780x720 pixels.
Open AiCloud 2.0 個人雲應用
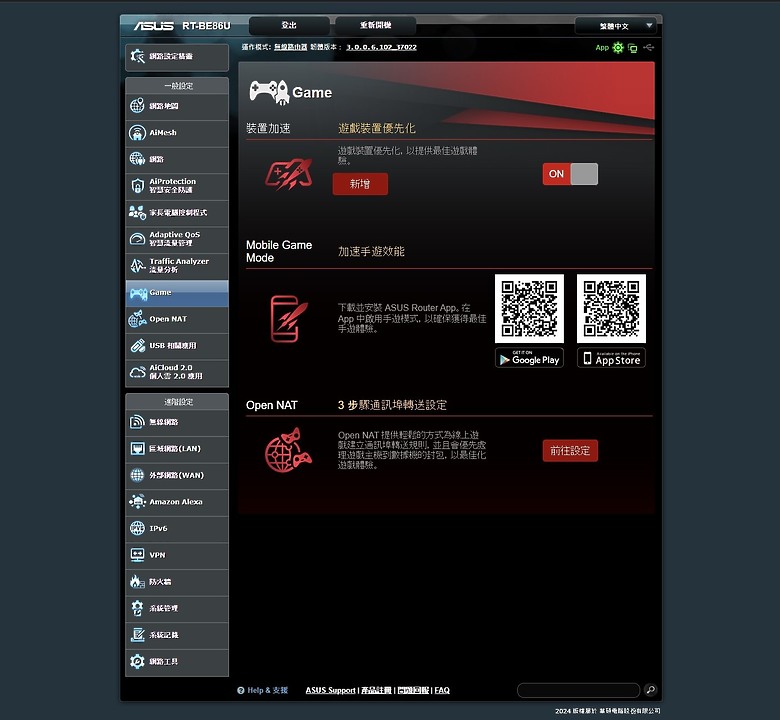[177, 372]
